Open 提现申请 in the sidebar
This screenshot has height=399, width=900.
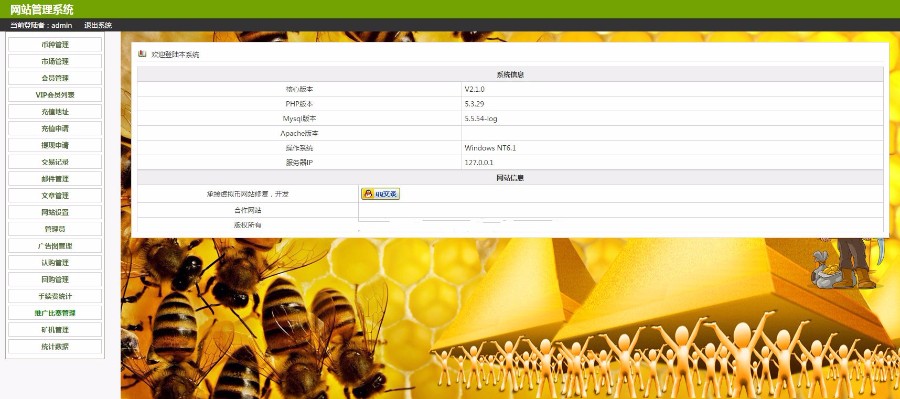point(55,145)
